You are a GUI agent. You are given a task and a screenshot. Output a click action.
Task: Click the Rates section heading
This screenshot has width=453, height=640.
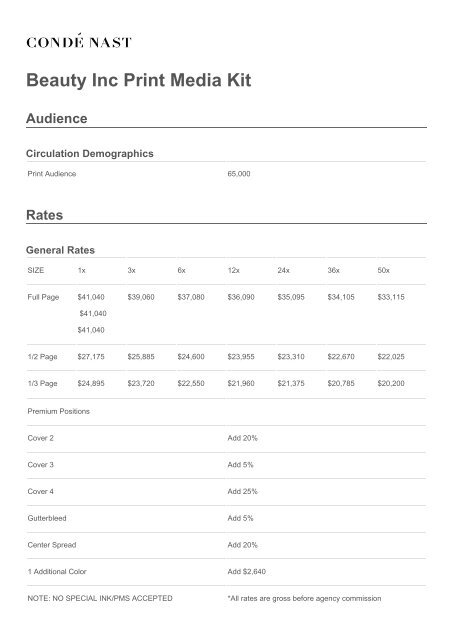(x=44, y=215)
